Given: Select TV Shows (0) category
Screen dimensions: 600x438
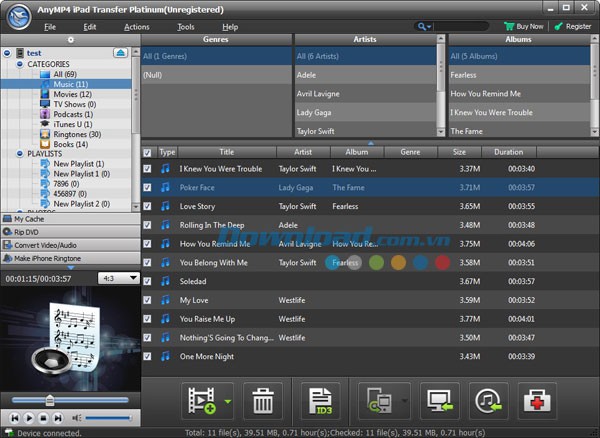Looking at the screenshot, I should tap(75, 104).
